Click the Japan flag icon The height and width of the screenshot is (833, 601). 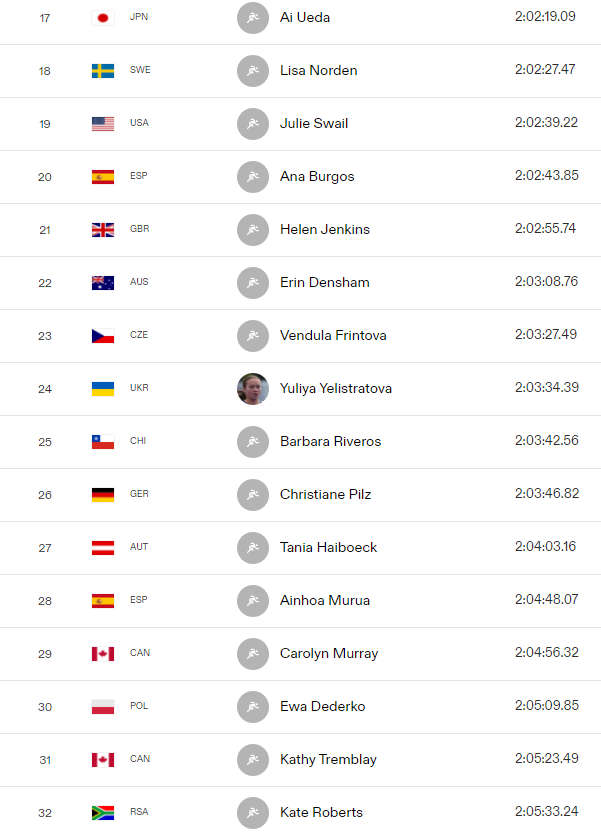click(103, 18)
